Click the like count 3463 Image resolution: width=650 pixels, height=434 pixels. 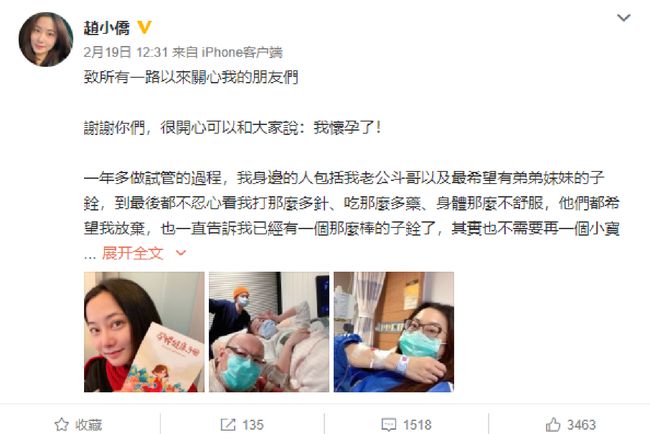click(581, 424)
